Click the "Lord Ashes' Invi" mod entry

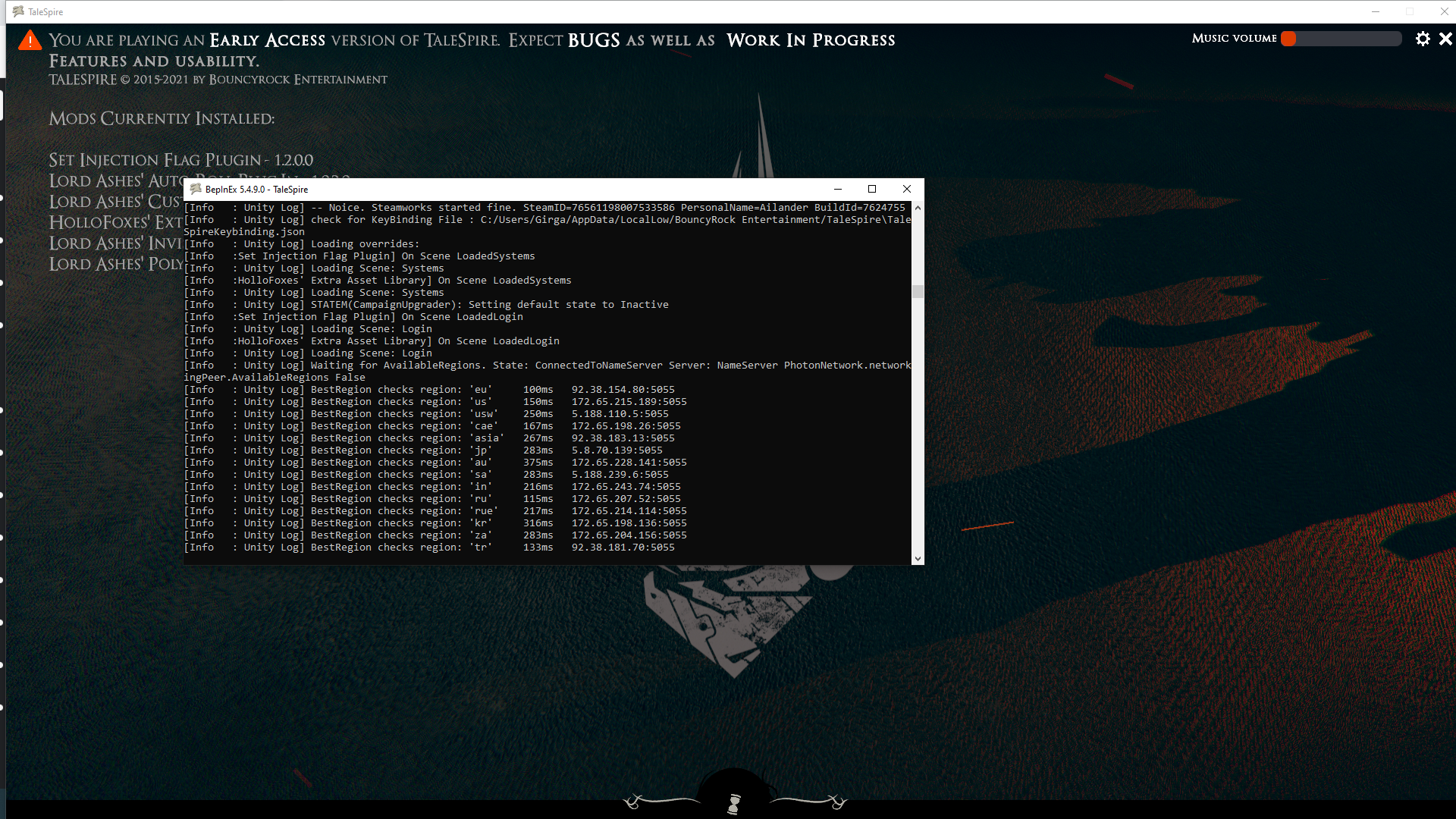click(x=116, y=243)
